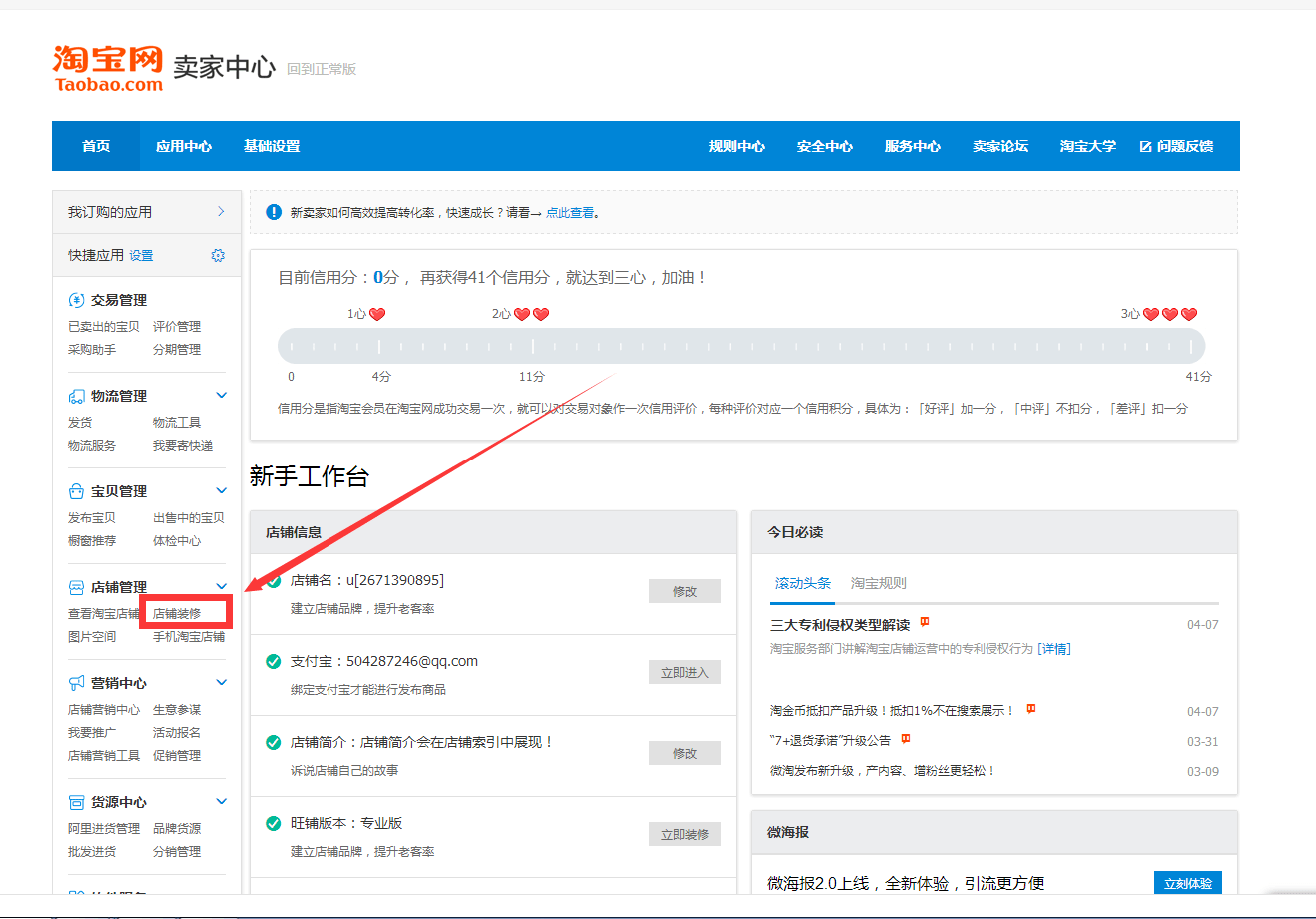
Task: Click the 店铺管理 shop icon
Action: click(x=76, y=587)
